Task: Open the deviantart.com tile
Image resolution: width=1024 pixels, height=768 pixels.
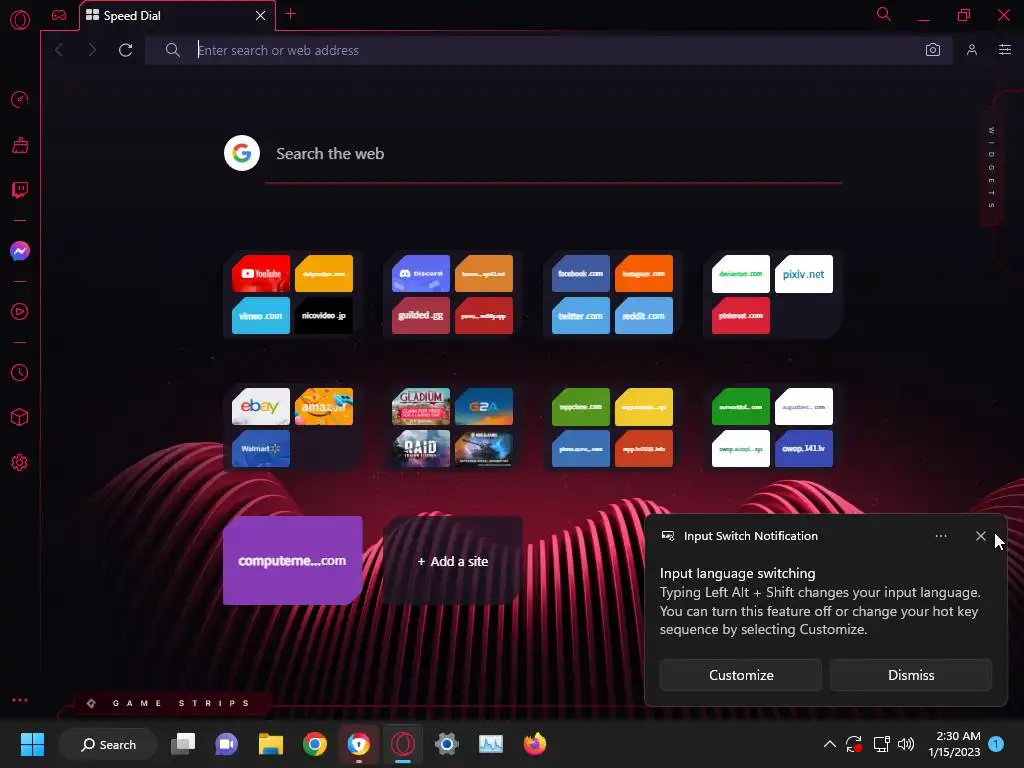Action: coord(741,274)
